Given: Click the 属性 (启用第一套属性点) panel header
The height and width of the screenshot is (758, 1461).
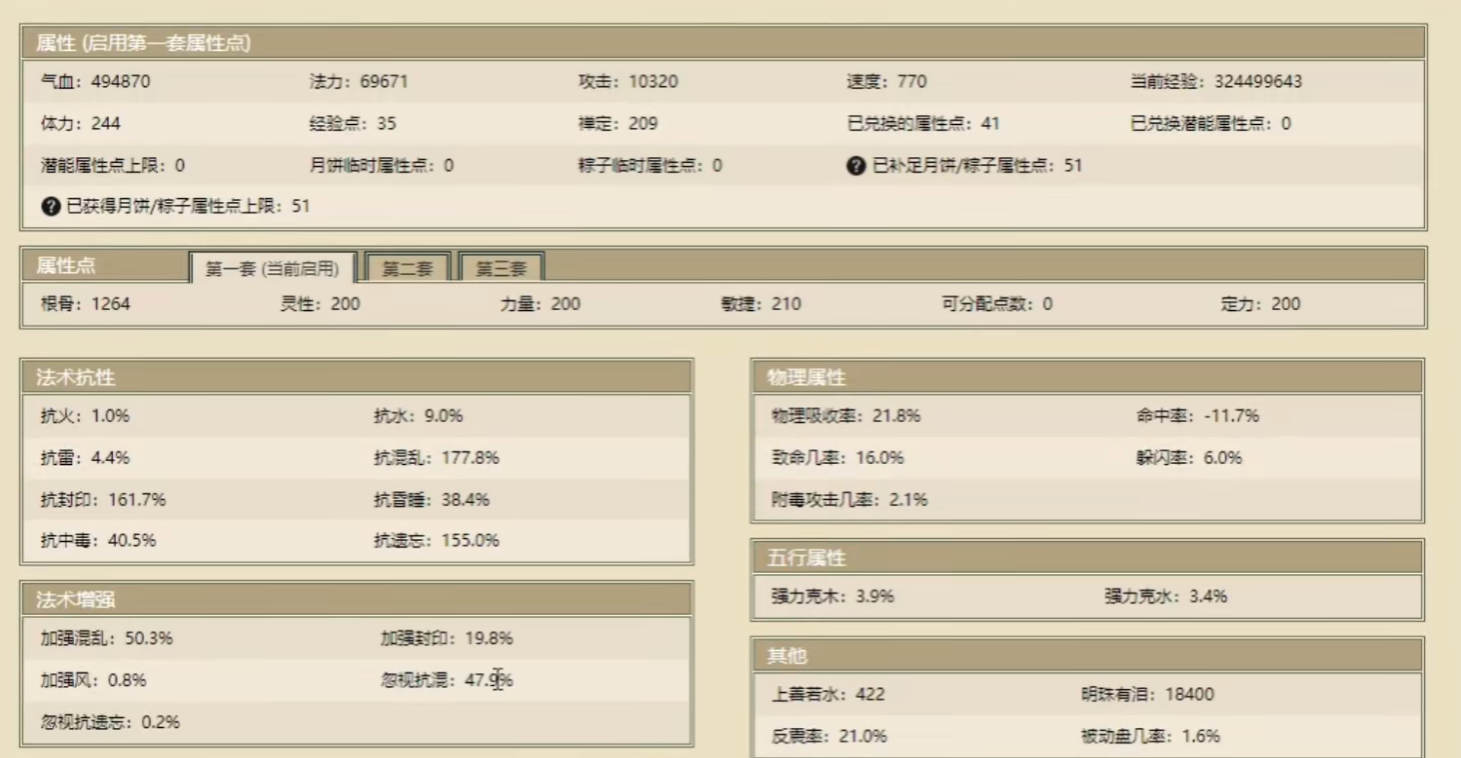Looking at the screenshot, I should point(143,43).
